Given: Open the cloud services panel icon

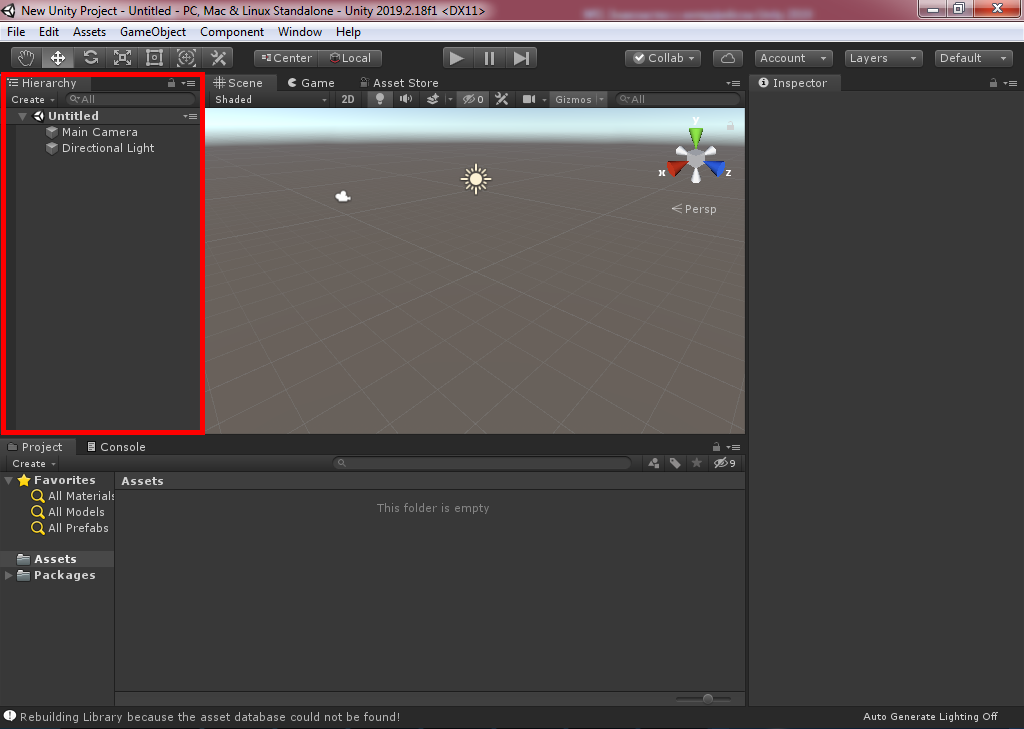Looking at the screenshot, I should [x=729, y=58].
